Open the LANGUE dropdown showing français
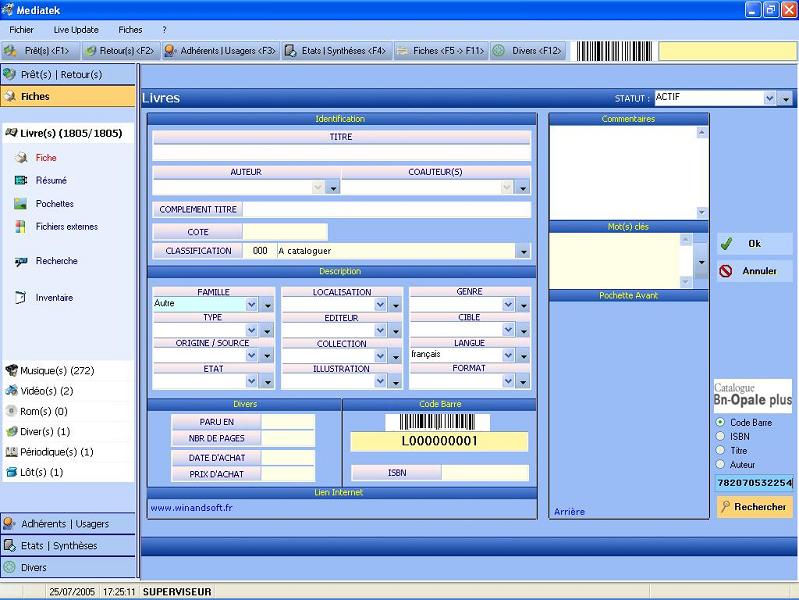 coord(508,355)
